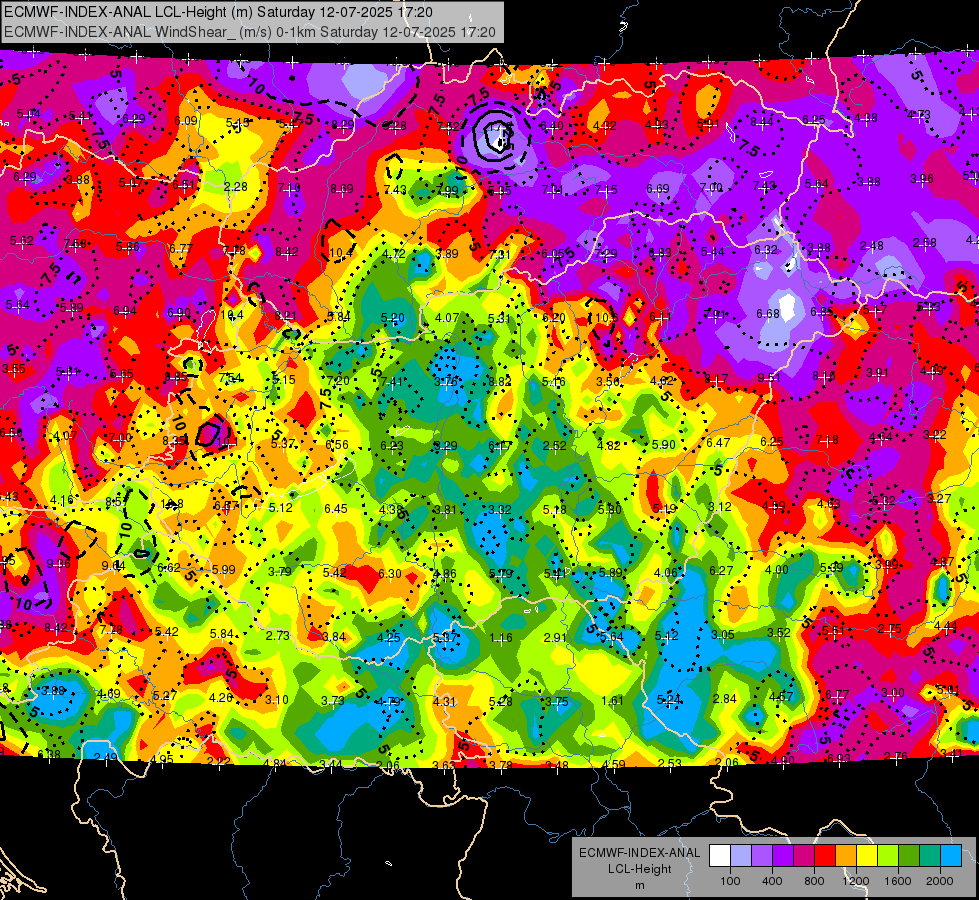
Task: Click the 3.05 wind shear value
Action: click(x=722, y=635)
